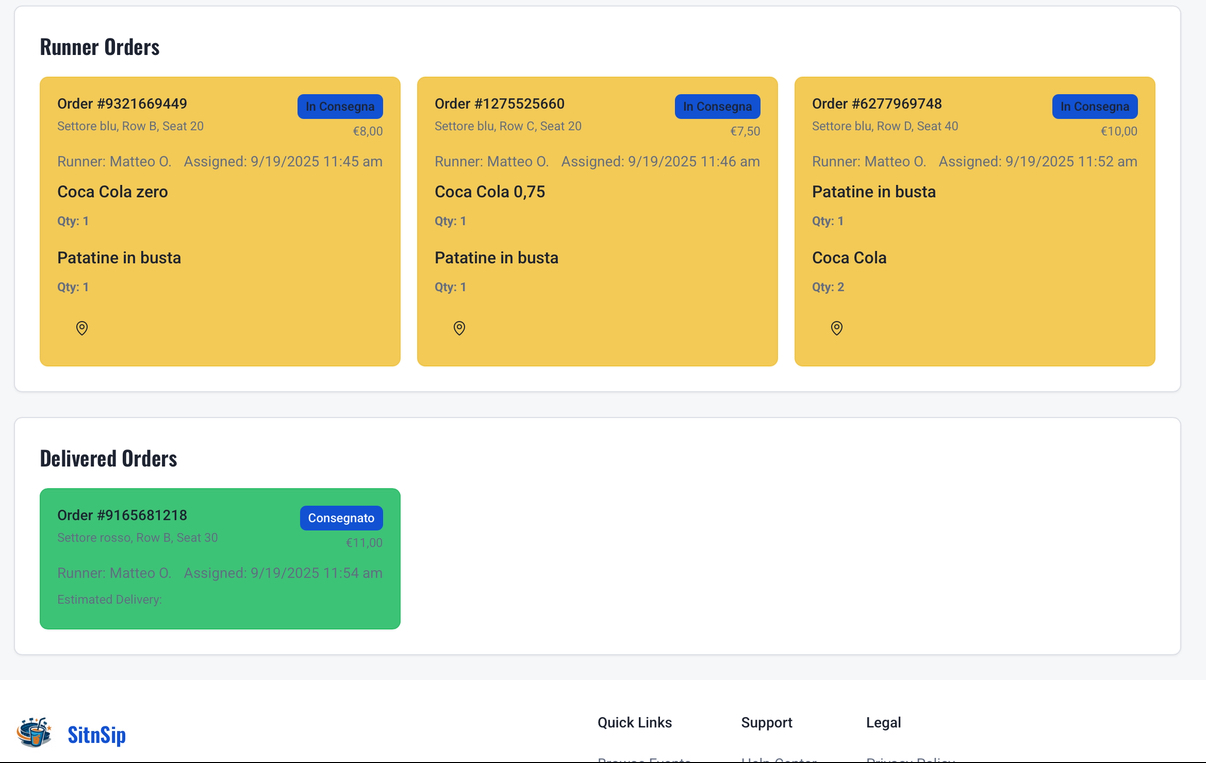The image size is (1206, 763).
Task: Go to the SitnSip brand name link
Action: click(97, 735)
